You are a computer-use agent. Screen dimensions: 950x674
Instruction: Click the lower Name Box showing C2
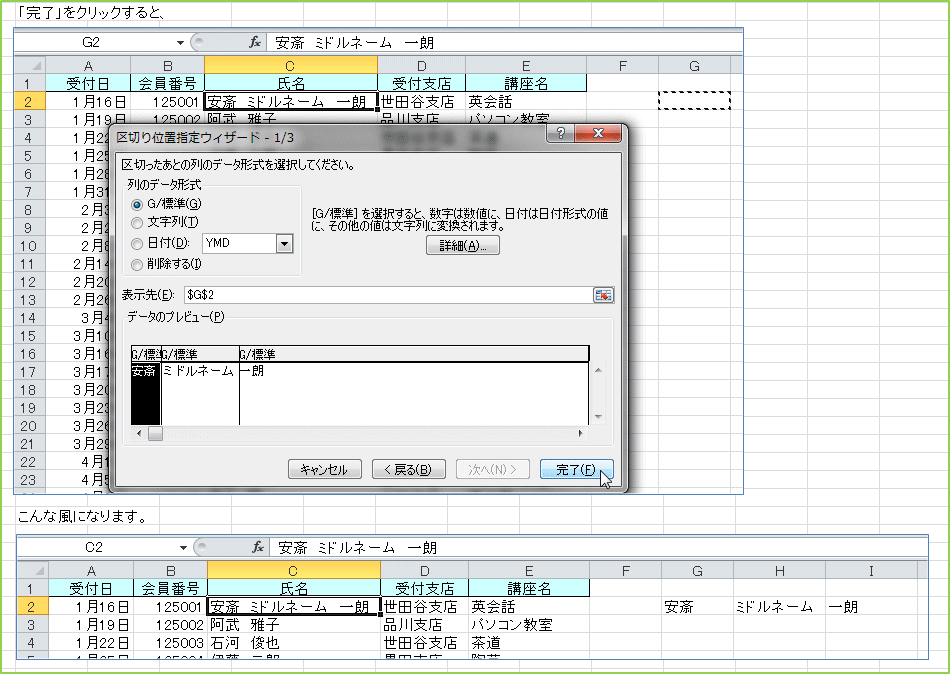[x=94, y=547]
